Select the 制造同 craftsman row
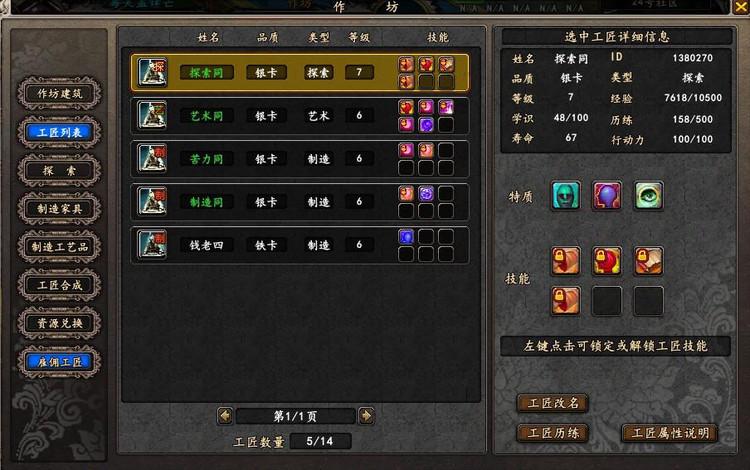The image size is (750, 470). (x=300, y=202)
